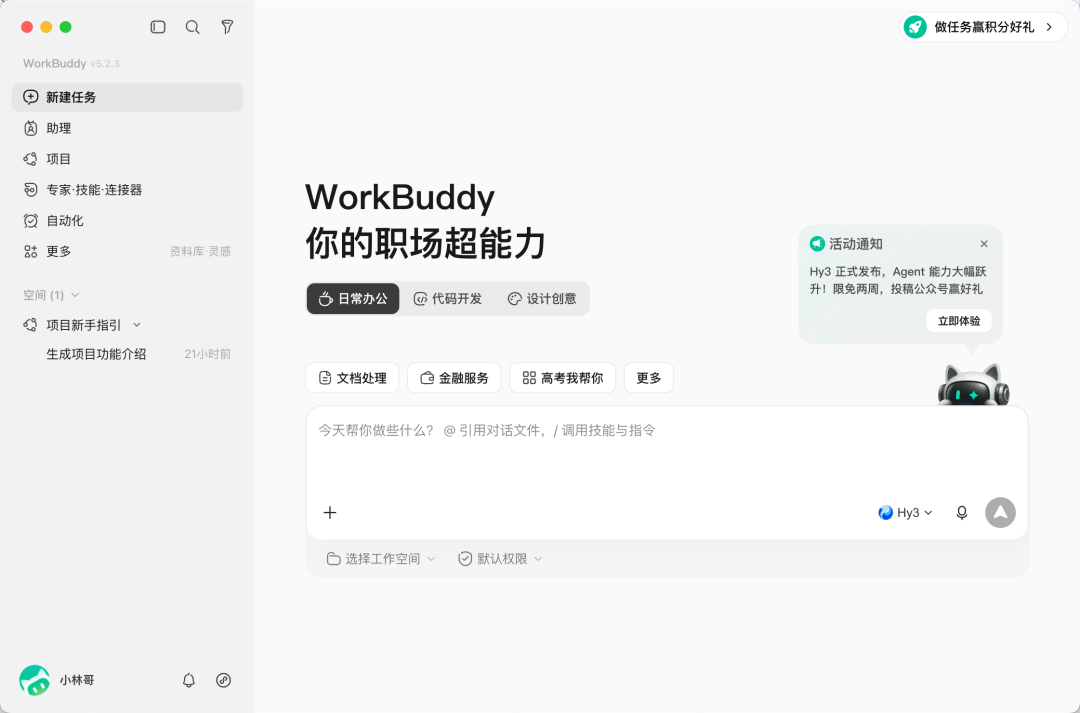Click the WorkBuddy v5.2.3 version label

pyautogui.click(x=72, y=63)
